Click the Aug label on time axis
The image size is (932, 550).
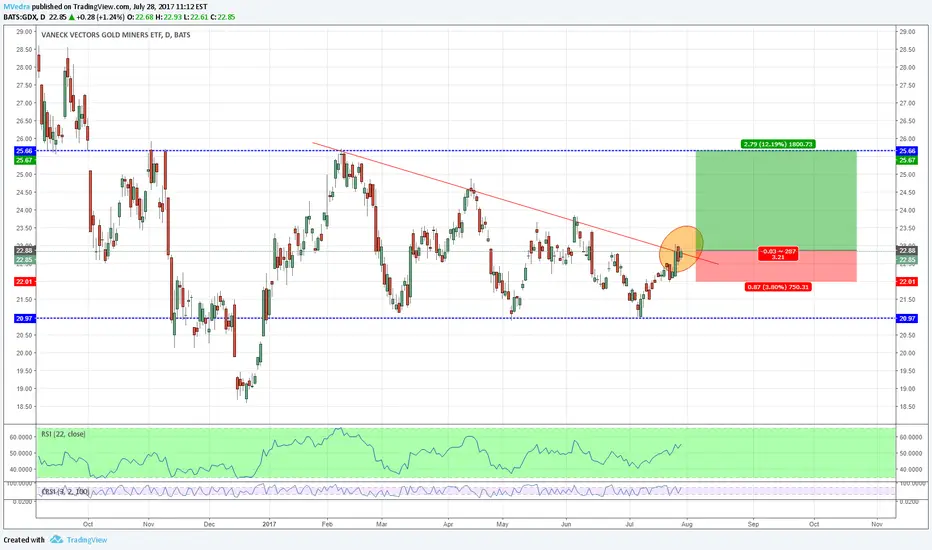[x=687, y=524]
